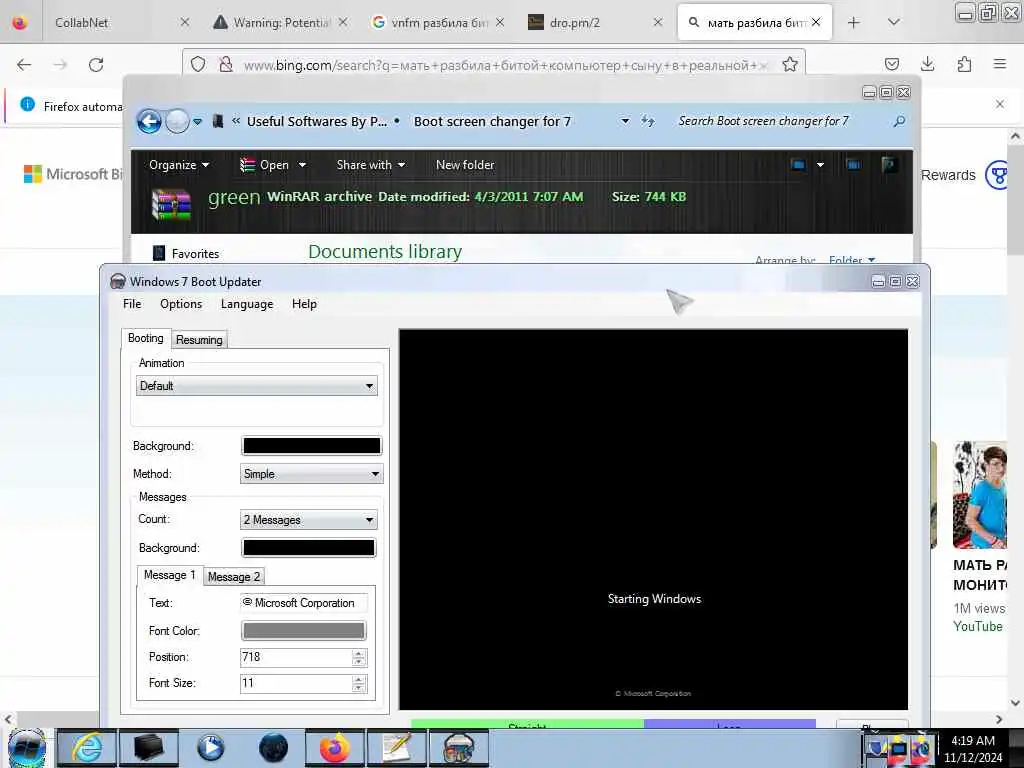Click the Windows Start orb
This screenshot has width=1024, height=768.
tap(27, 748)
